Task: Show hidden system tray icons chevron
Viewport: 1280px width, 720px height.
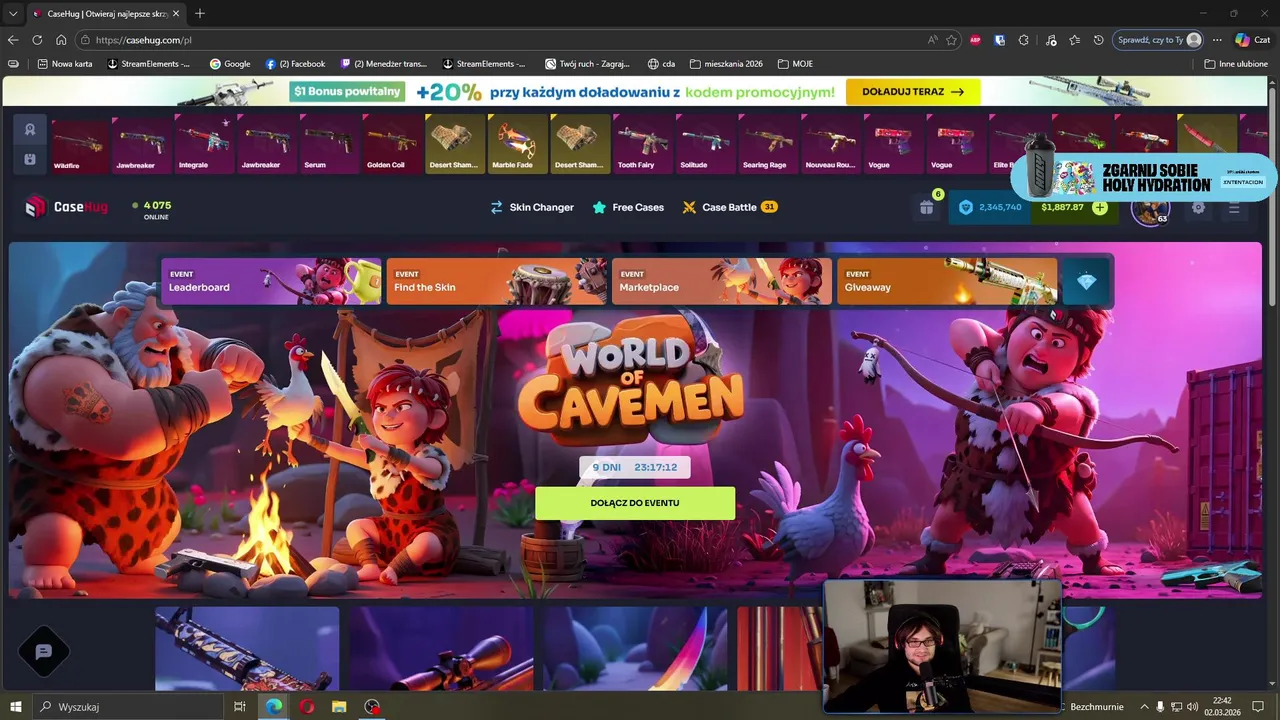Action: tap(1144, 707)
